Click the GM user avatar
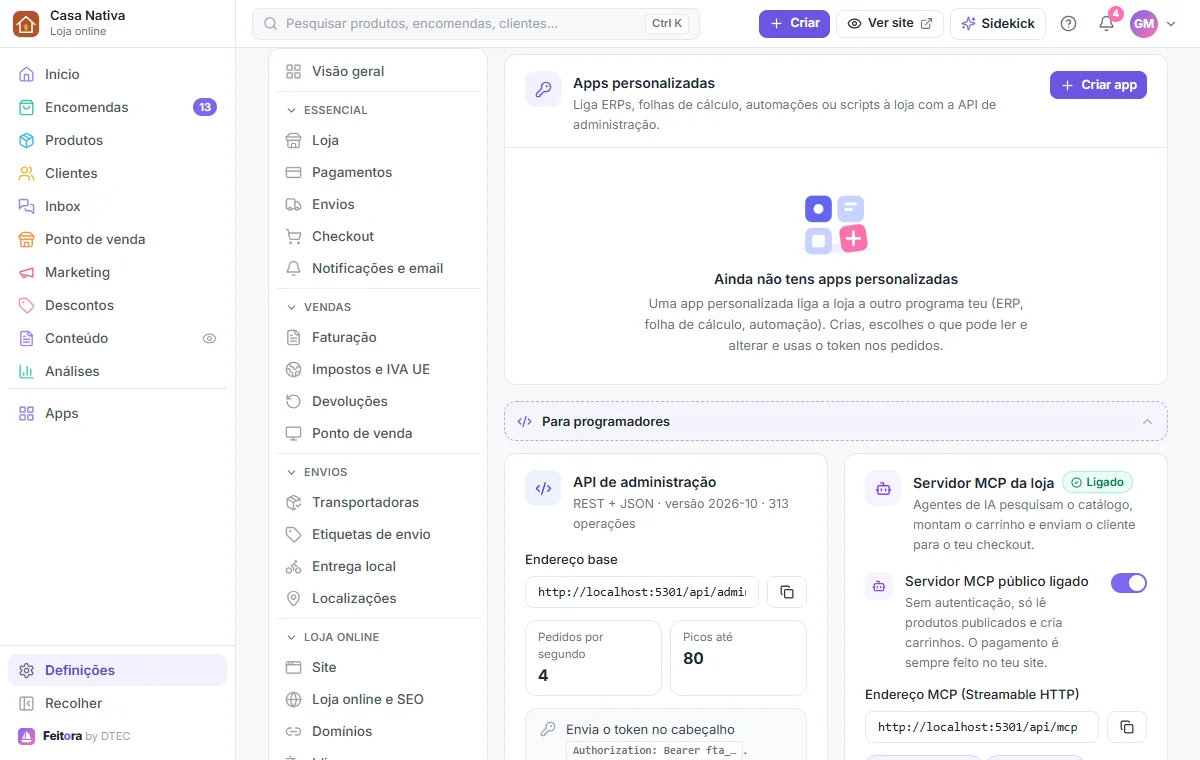 (1143, 24)
